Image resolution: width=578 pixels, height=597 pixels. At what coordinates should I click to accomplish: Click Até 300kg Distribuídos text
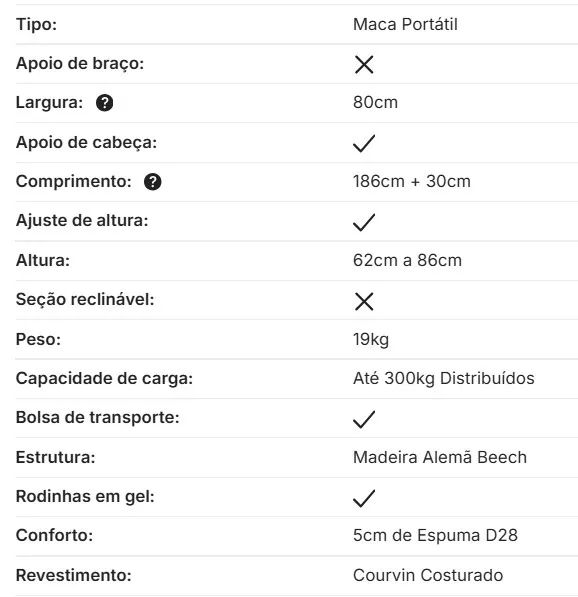click(x=444, y=378)
